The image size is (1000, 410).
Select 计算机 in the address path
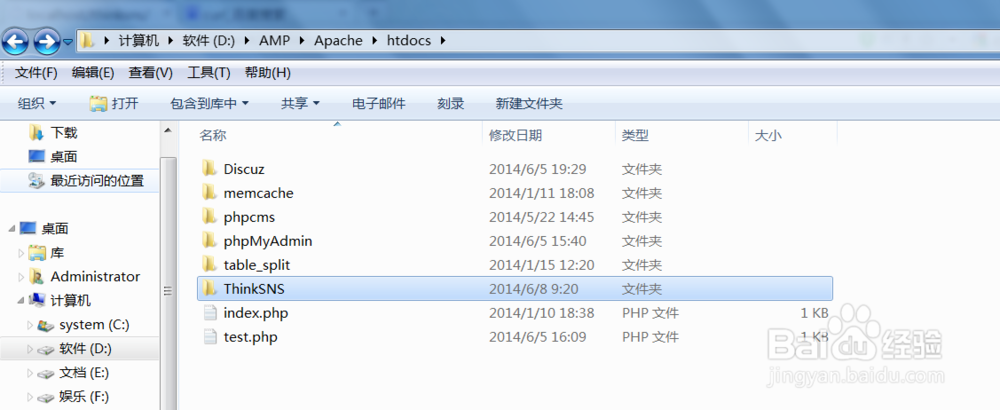(138, 41)
